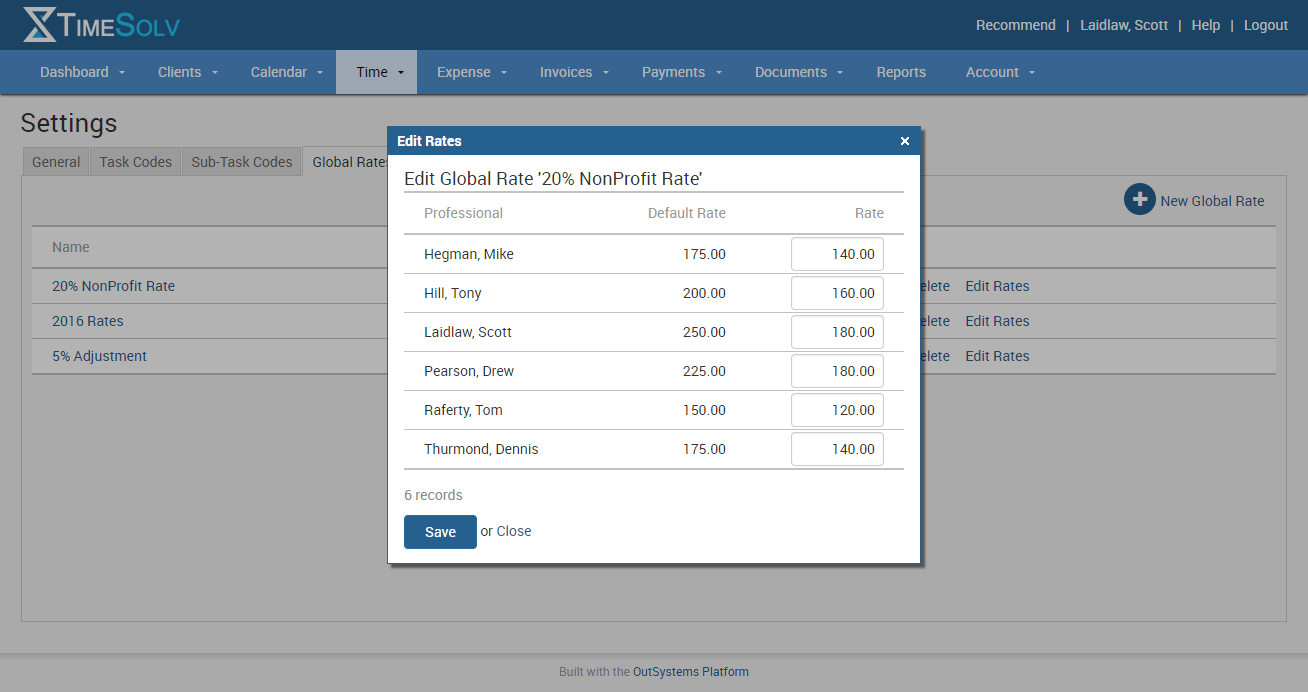Click the Close link beside Save

(x=514, y=531)
